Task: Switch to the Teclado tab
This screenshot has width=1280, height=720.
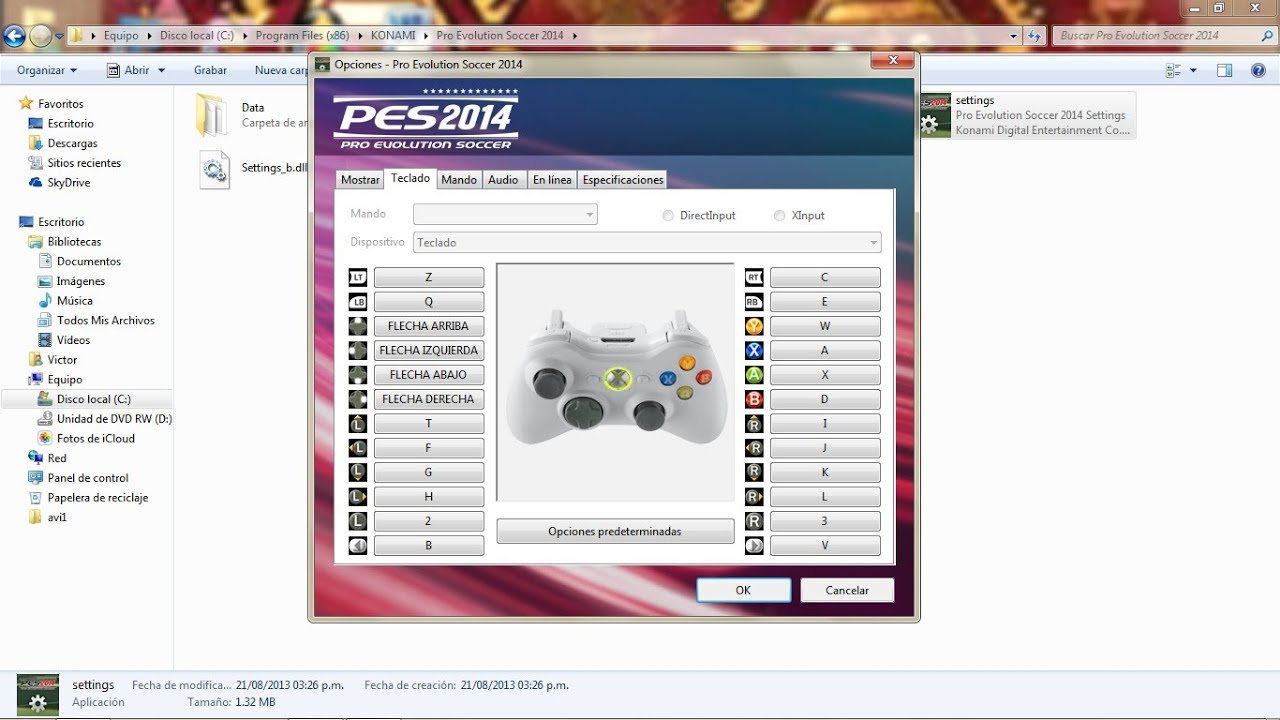Action: [x=411, y=178]
